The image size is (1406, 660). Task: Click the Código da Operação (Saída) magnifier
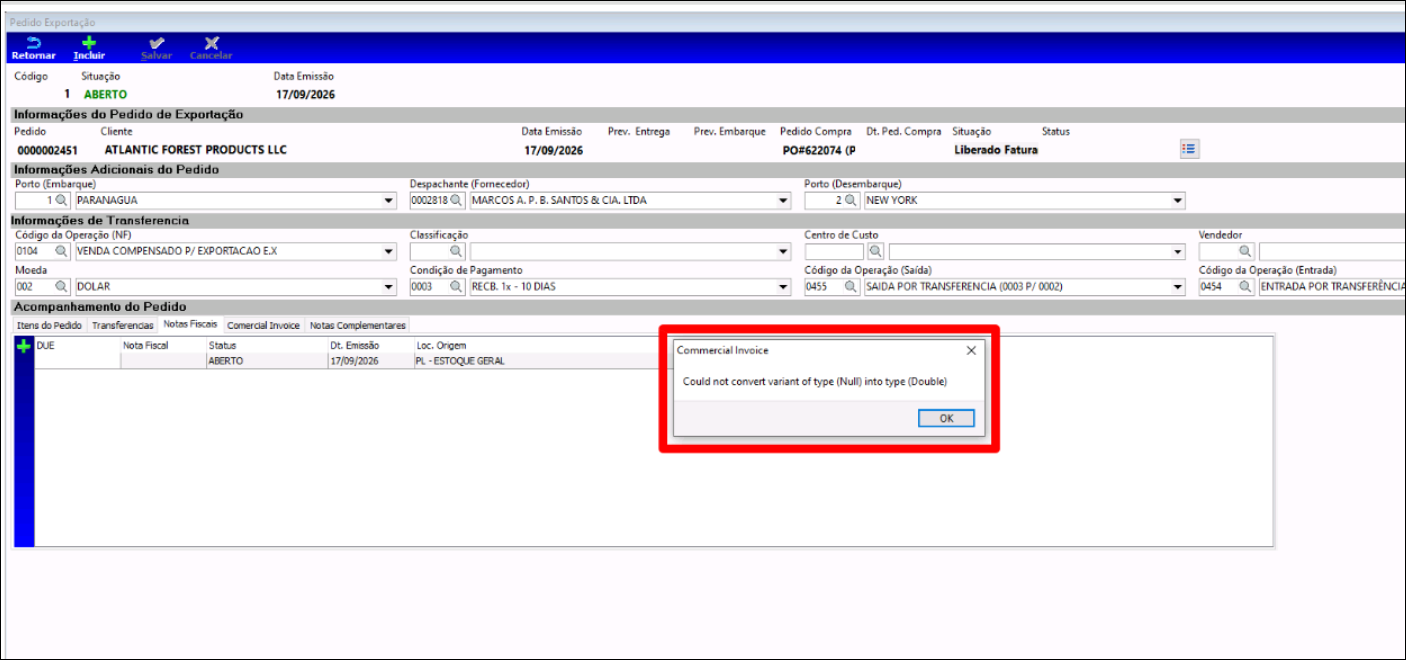(x=851, y=287)
